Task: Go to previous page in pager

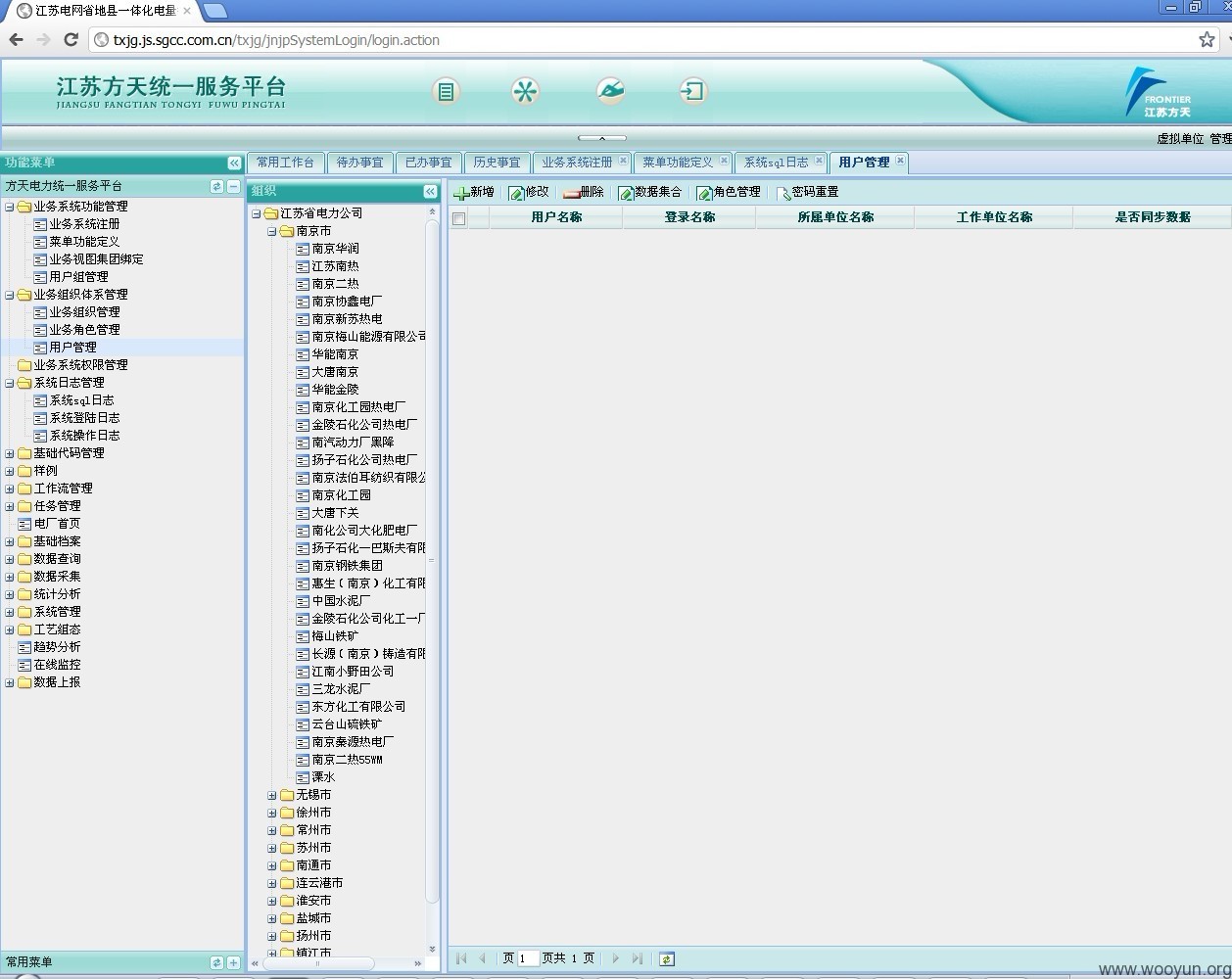Action: [x=482, y=958]
